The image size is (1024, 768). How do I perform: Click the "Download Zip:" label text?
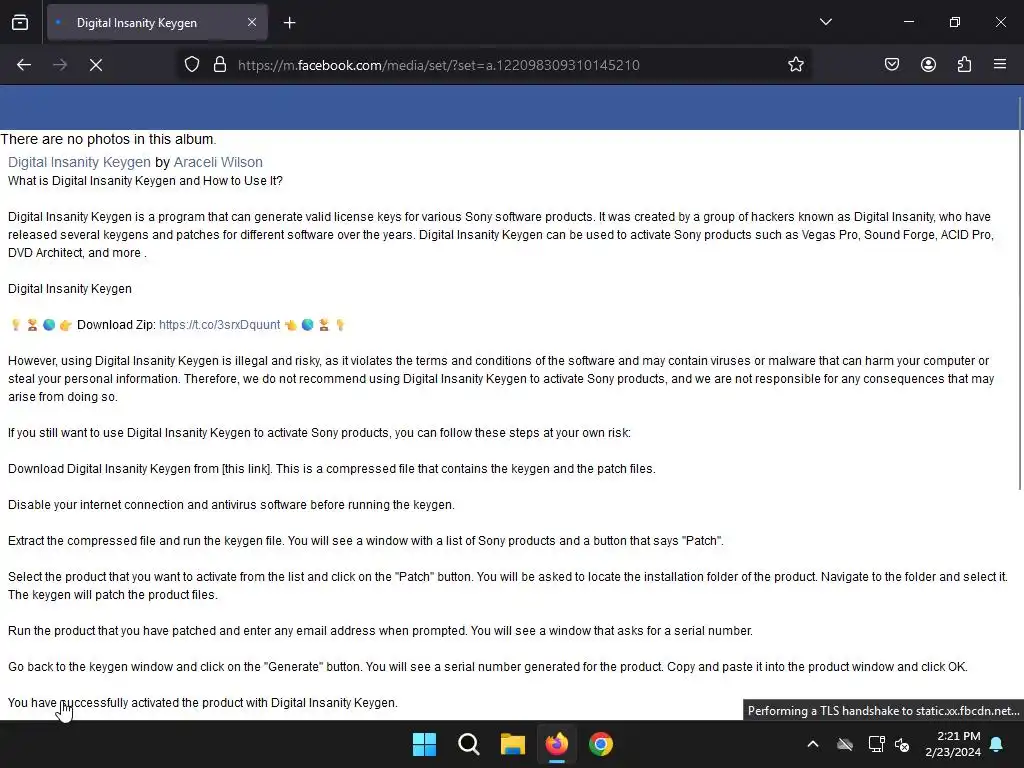point(116,325)
